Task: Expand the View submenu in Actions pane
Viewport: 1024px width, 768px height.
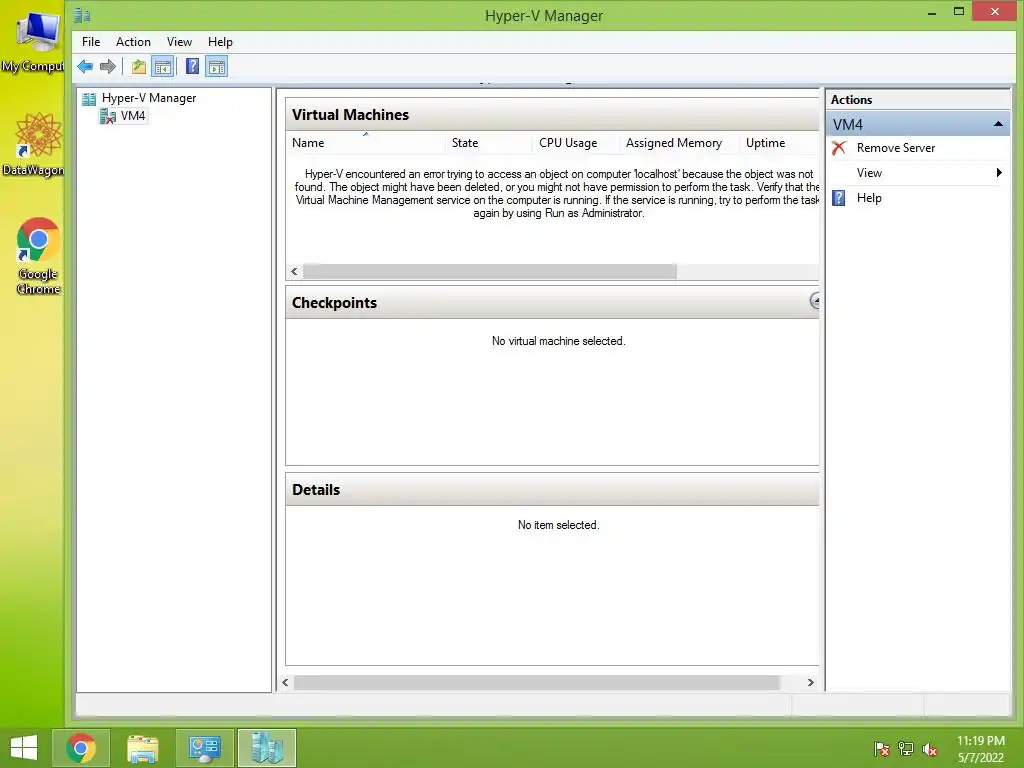Action: pos(918,173)
